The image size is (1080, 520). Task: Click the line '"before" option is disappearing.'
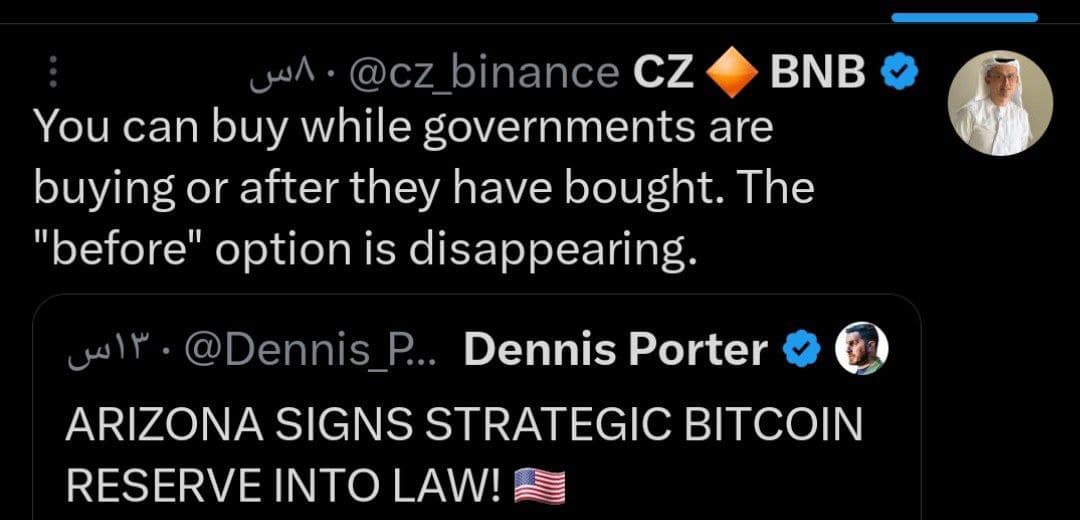364,251
